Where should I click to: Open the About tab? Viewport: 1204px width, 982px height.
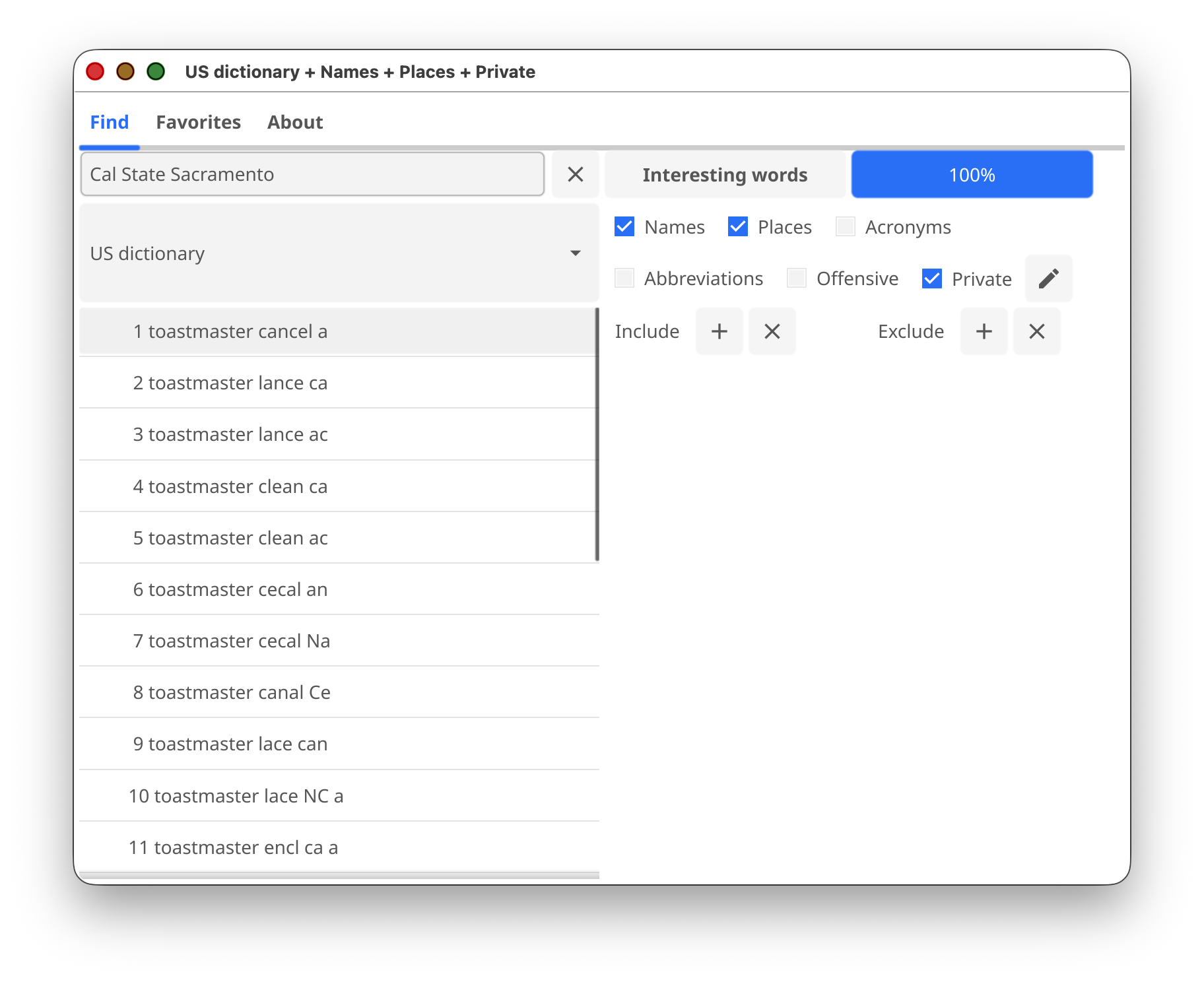tap(295, 122)
